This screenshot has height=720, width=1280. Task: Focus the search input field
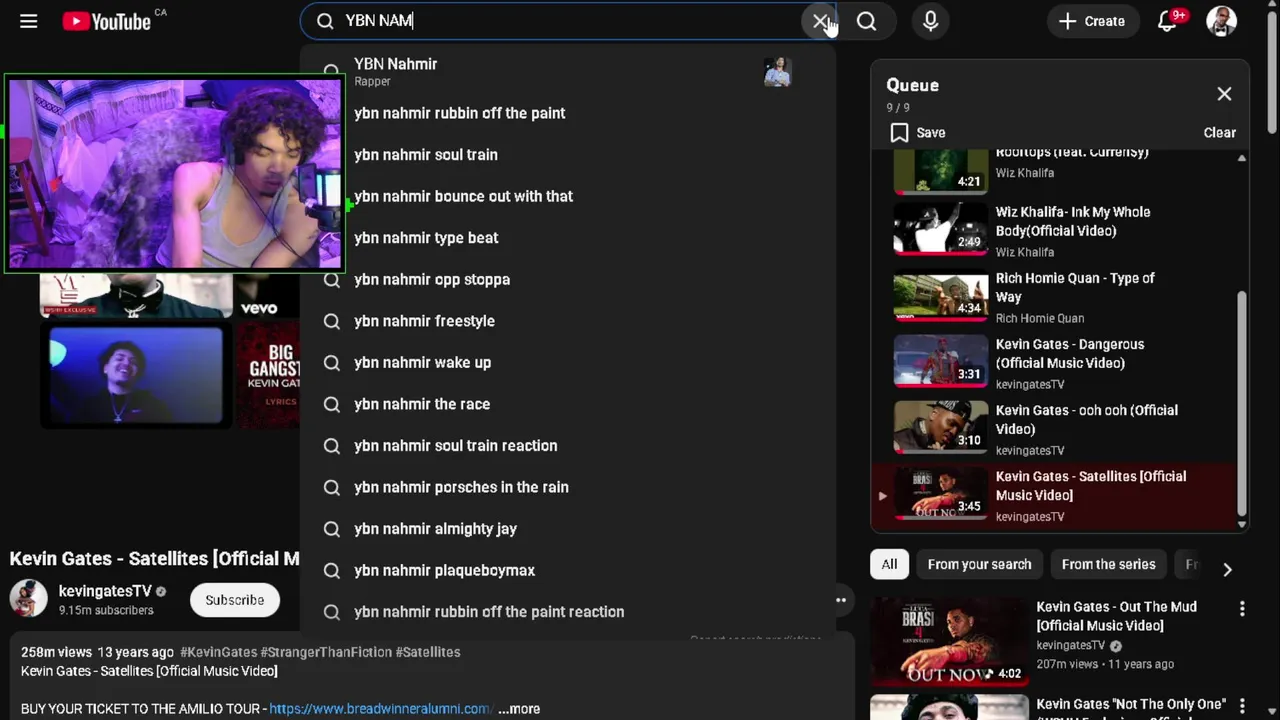pos(570,21)
